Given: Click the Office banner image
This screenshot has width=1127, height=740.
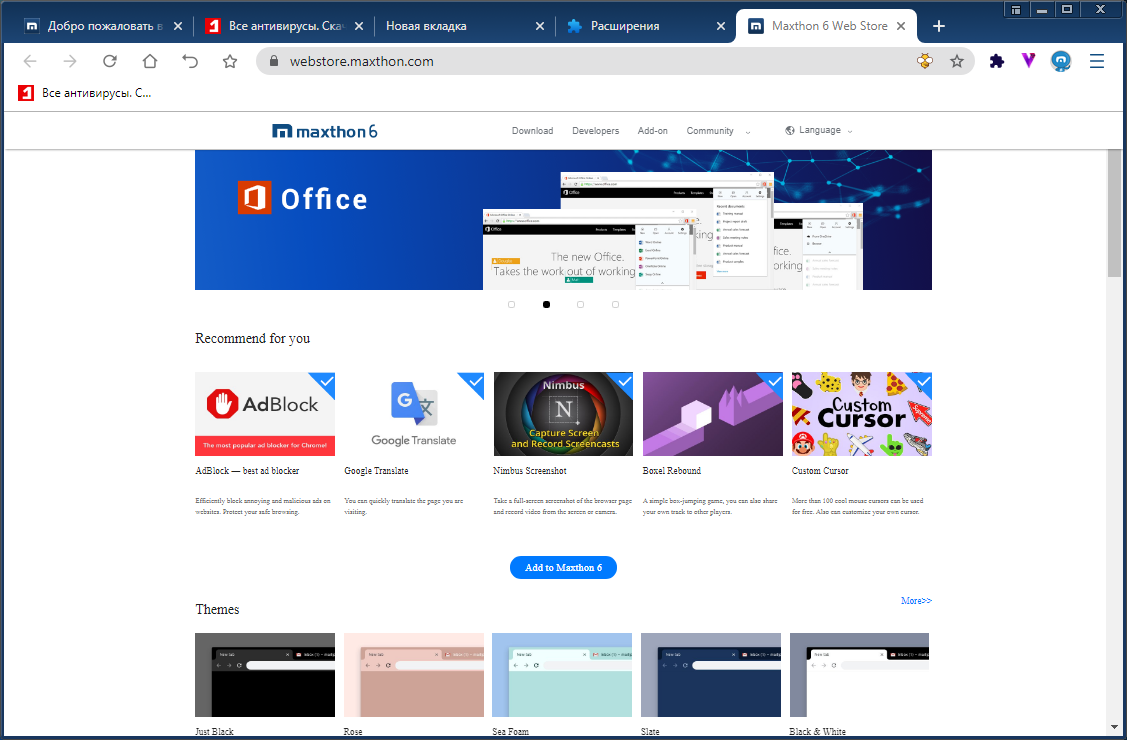Looking at the screenshot, I should click(x=564, y=220).
